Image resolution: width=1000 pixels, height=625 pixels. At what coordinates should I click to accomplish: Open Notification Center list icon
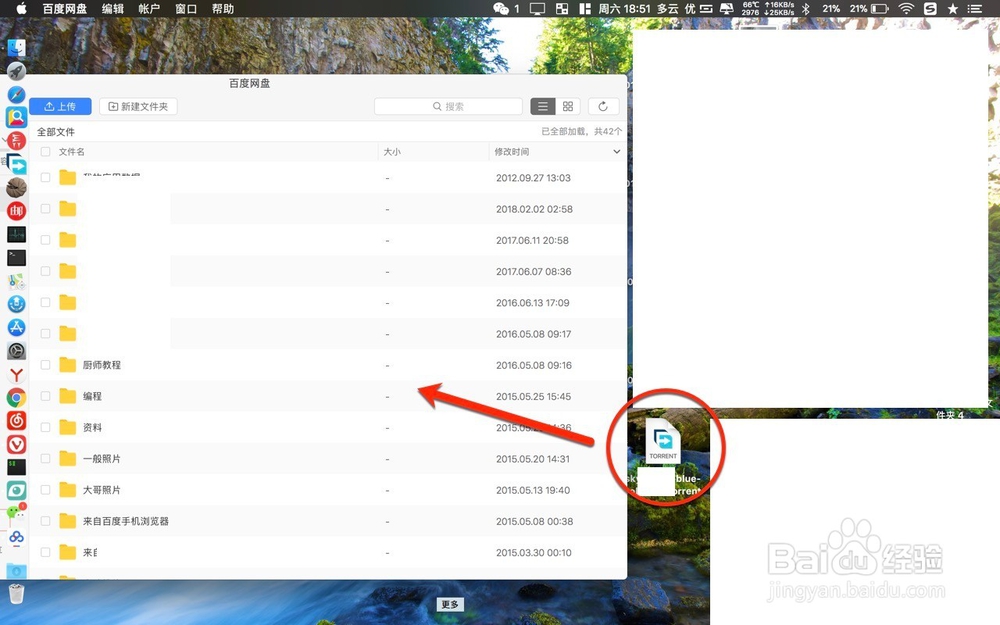tap(974, 8)
